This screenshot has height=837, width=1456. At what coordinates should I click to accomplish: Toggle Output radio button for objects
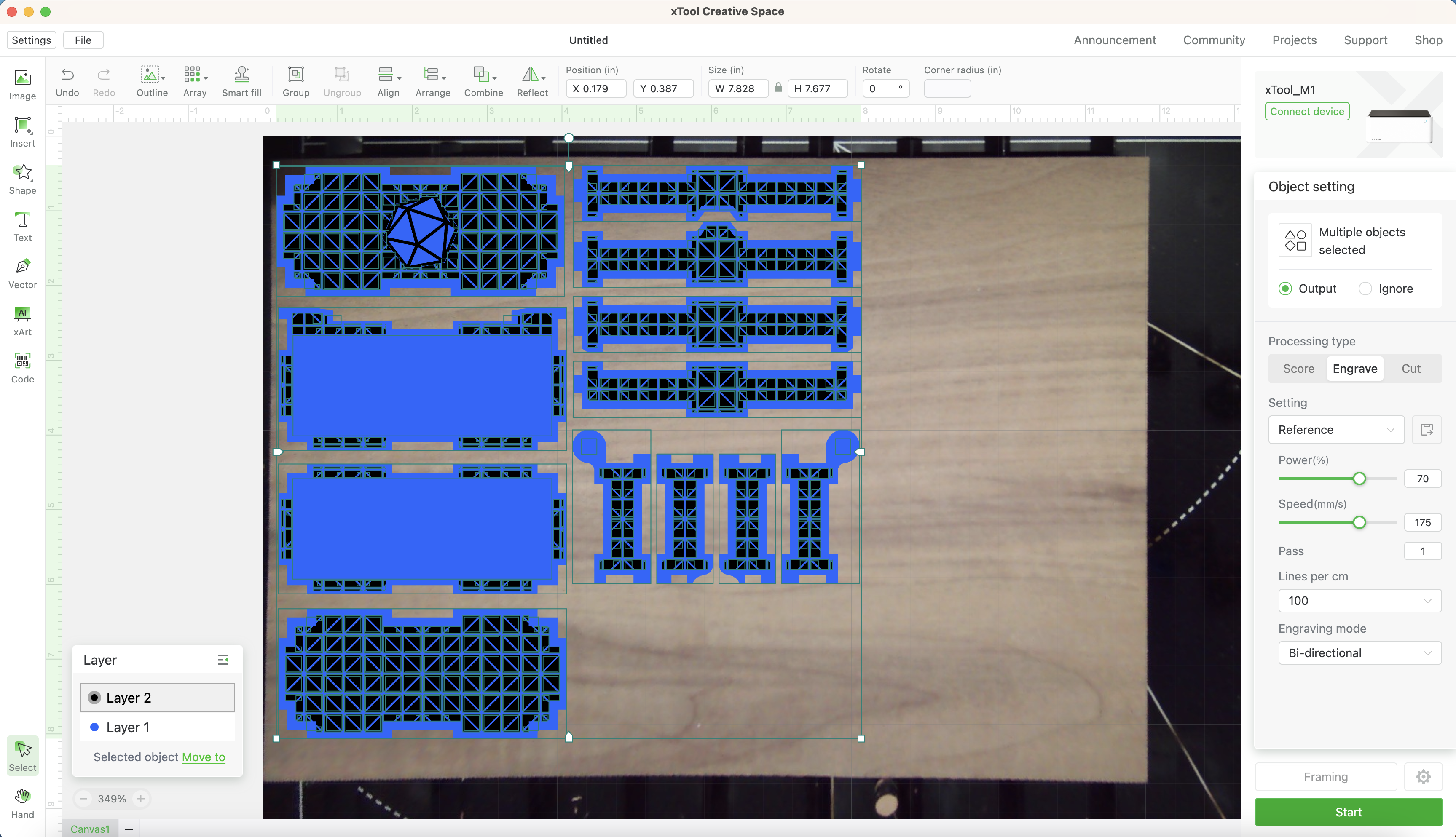1285,288
